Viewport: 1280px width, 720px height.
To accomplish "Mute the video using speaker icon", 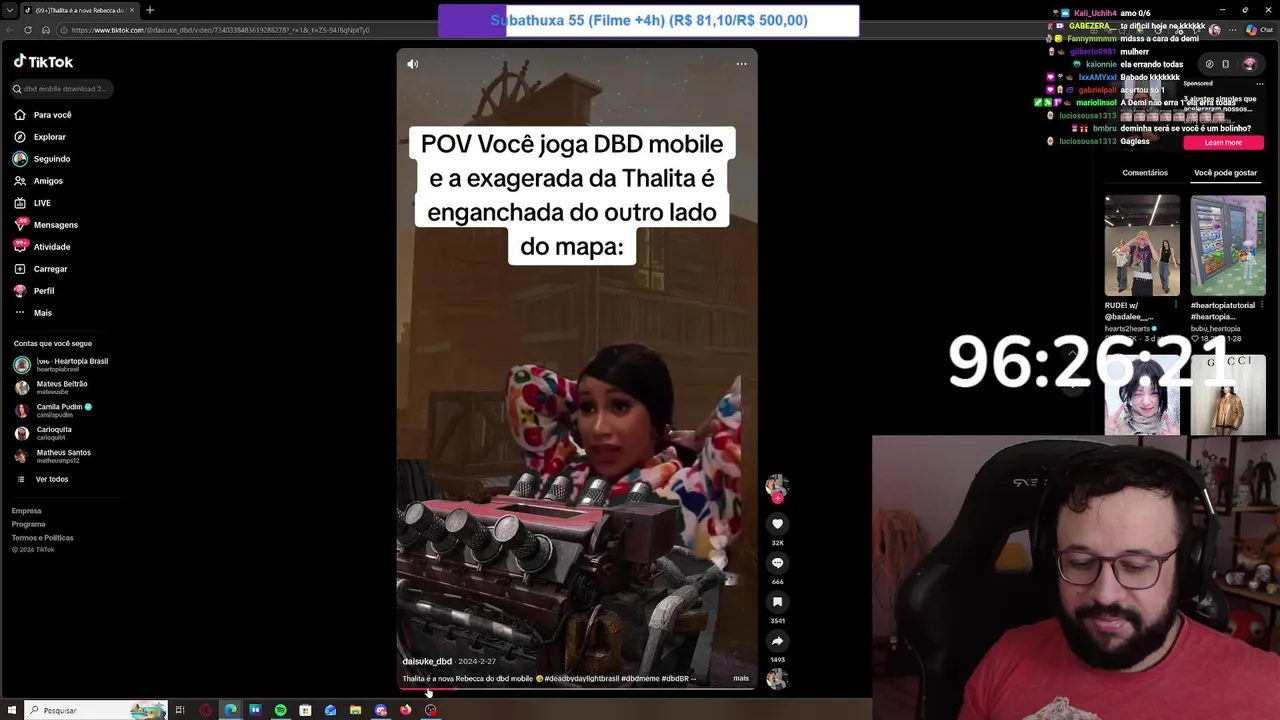I will (412, 64).
